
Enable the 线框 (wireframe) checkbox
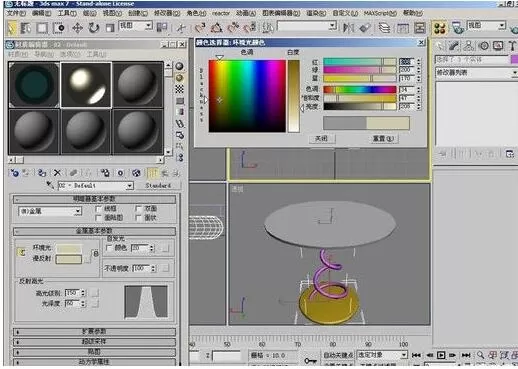point(98,209)
